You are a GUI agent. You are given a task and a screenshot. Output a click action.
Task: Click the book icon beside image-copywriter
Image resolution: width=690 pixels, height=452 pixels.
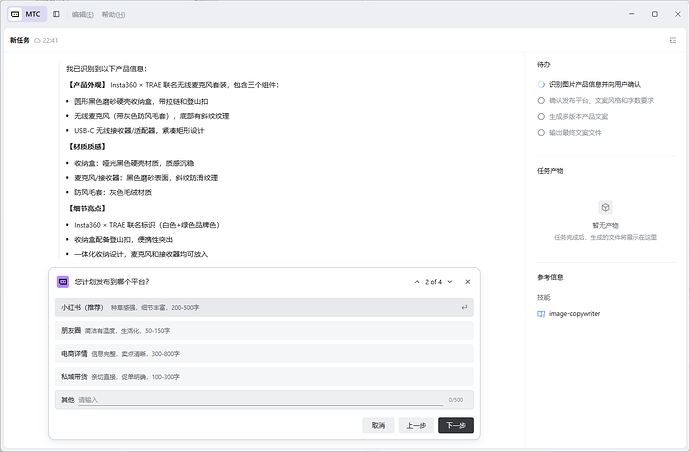[x=541, y=314]
